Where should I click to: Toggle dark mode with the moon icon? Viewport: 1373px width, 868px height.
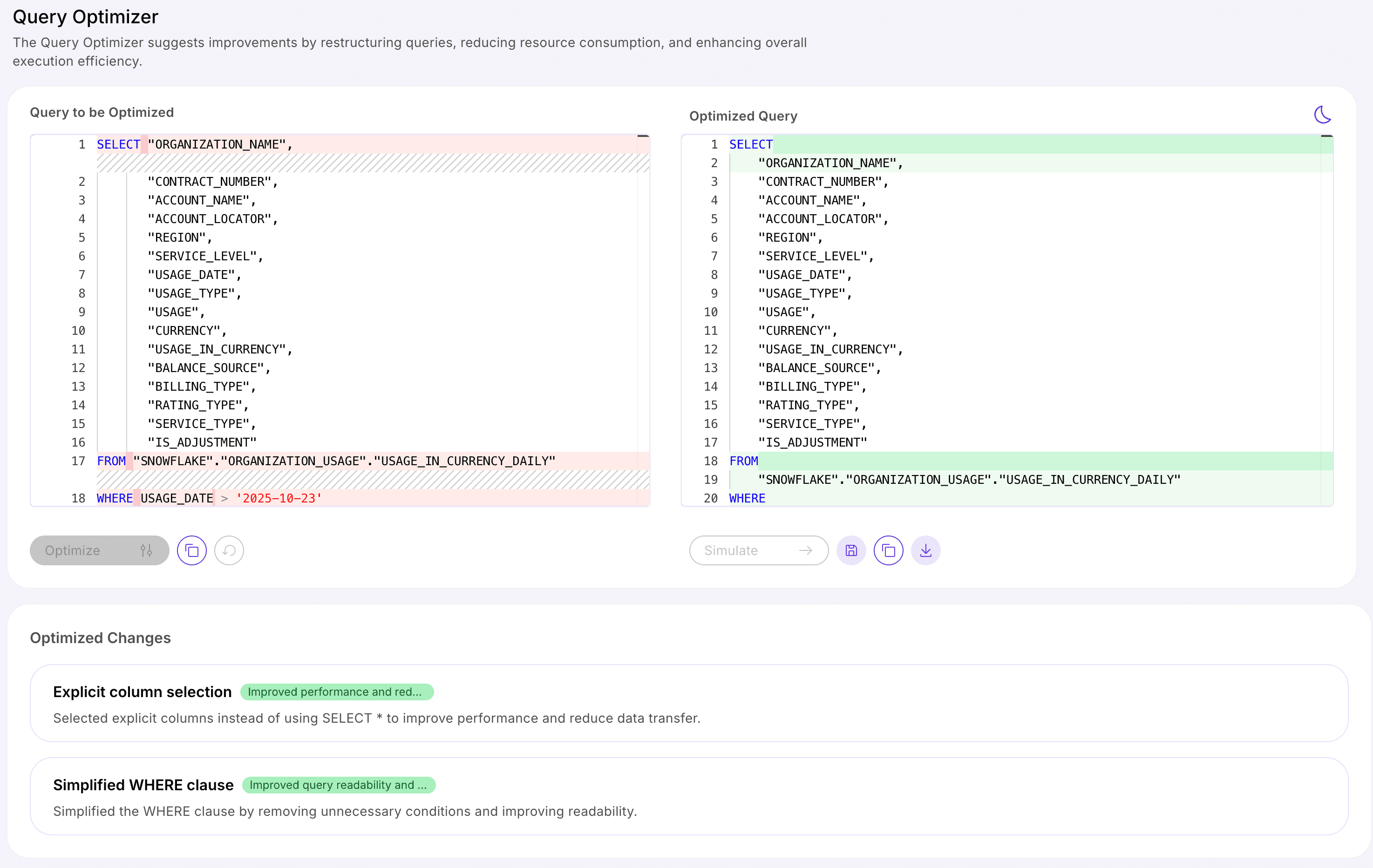click(x=1322, y=115)
